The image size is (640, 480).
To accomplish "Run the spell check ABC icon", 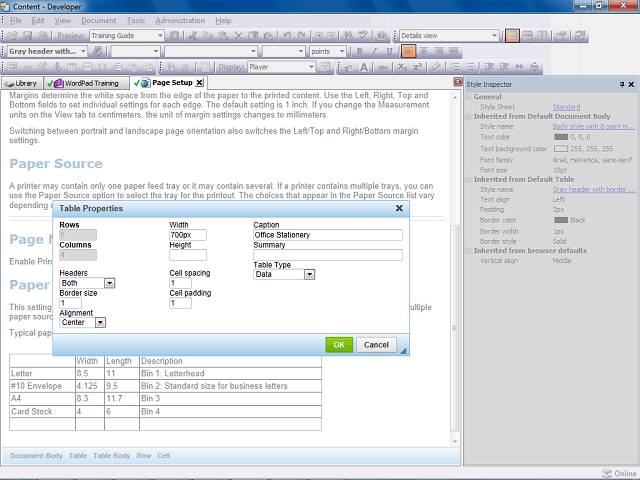I will pos(363,36).
